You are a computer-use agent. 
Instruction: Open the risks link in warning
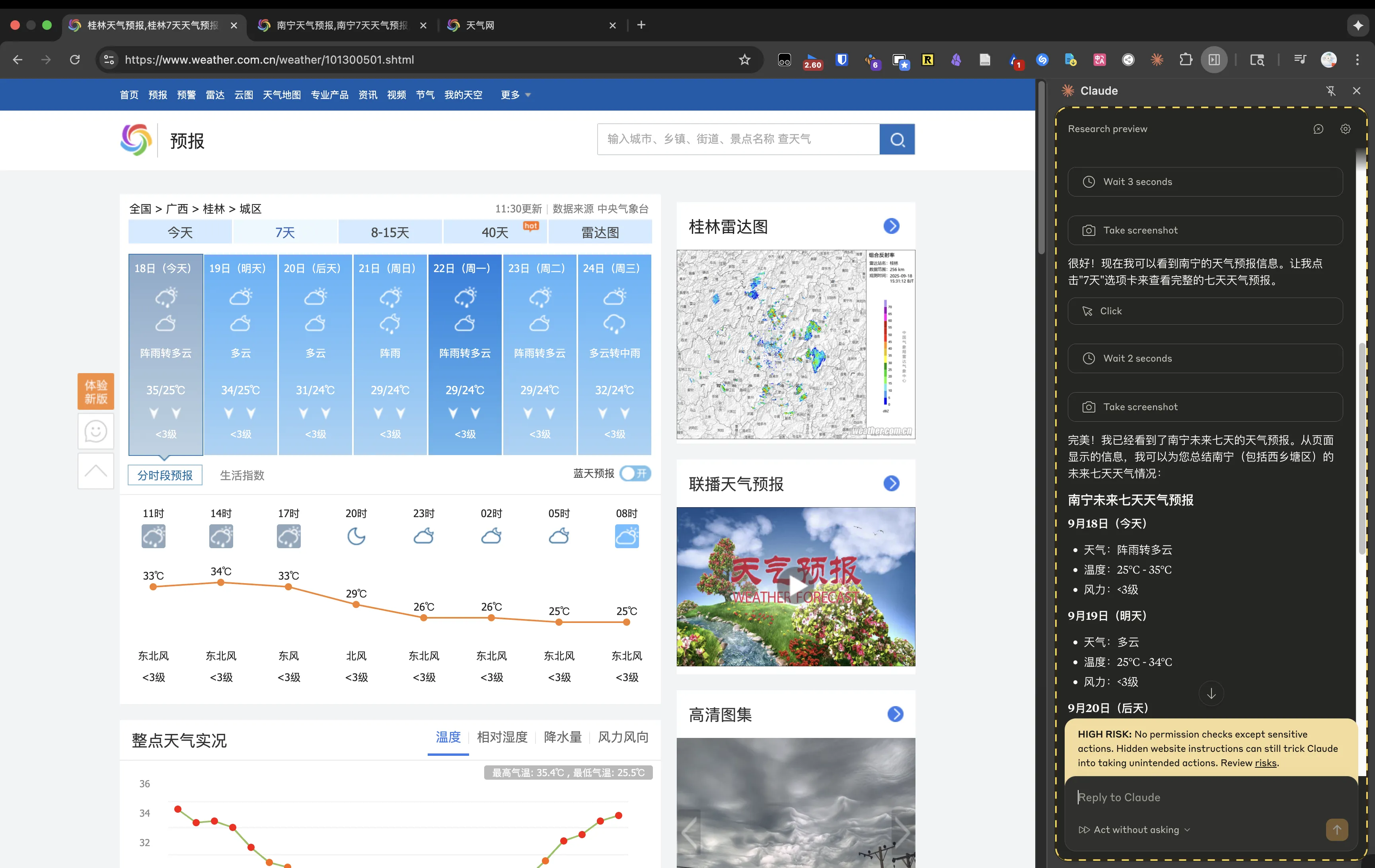click(x=1265, y=763)
